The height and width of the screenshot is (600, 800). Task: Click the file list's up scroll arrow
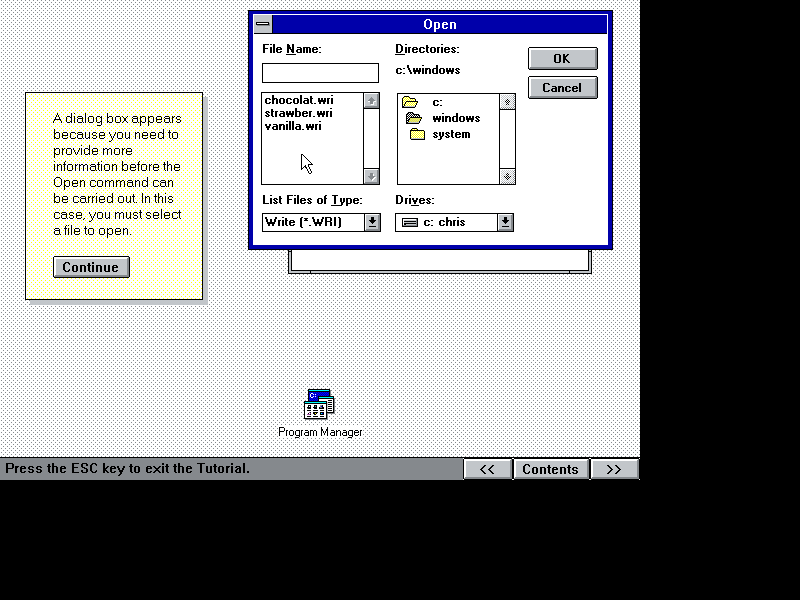371,99
